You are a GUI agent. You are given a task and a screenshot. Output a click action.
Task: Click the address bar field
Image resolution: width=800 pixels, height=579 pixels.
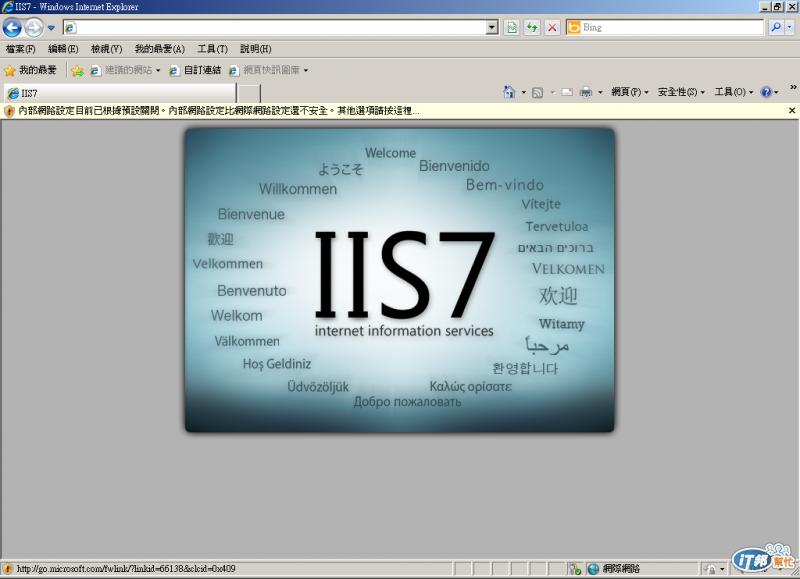[281, 28]
